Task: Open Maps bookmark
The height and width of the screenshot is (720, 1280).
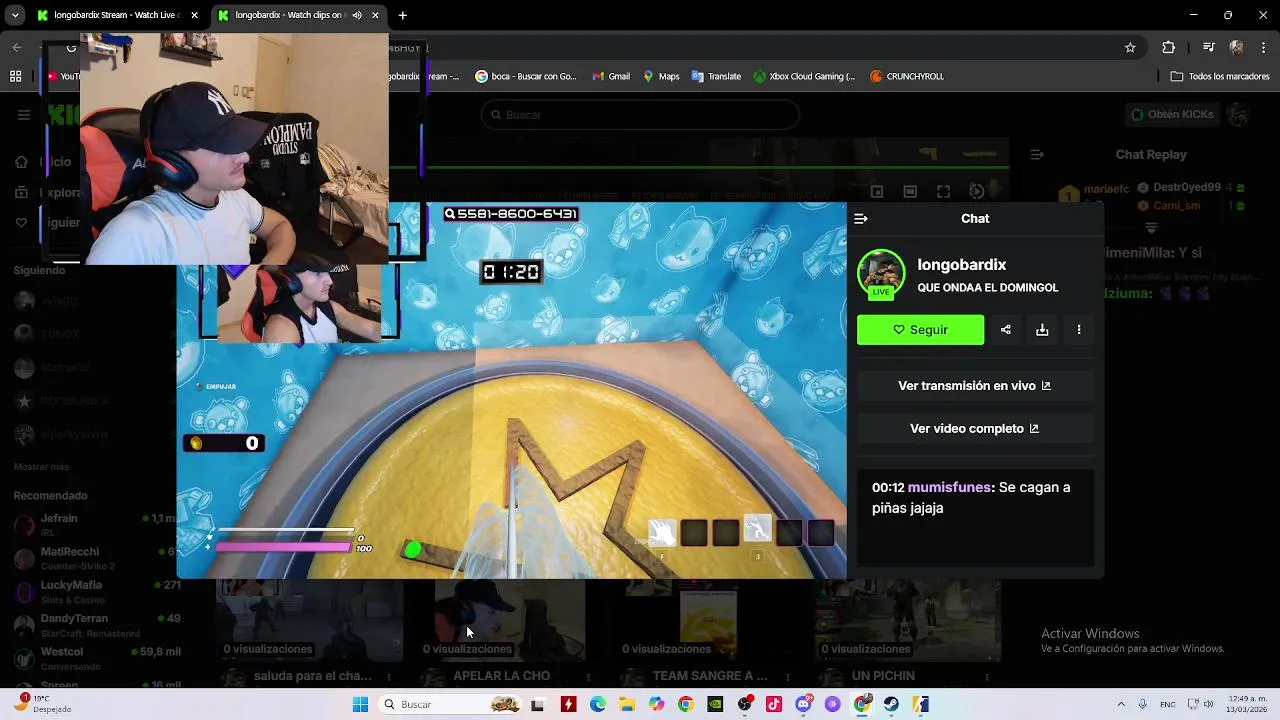Action: click(x=661, y=76)
